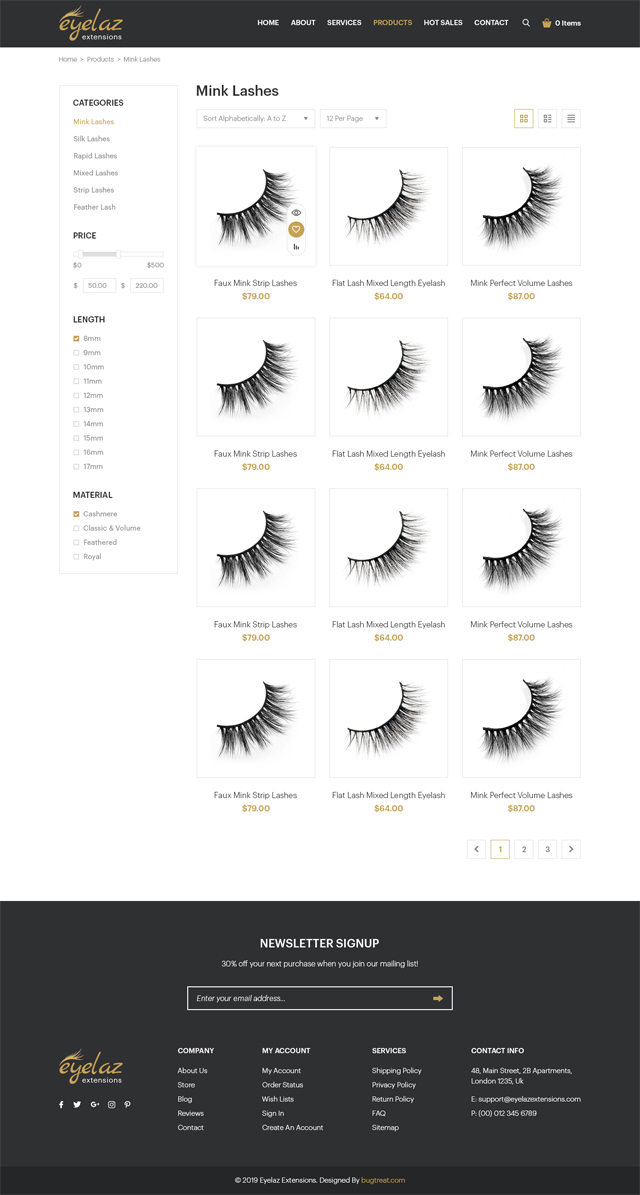Open SERVICES in top navigation
This screenshot has width=640, height=1195.
click(x=344, y=23)
